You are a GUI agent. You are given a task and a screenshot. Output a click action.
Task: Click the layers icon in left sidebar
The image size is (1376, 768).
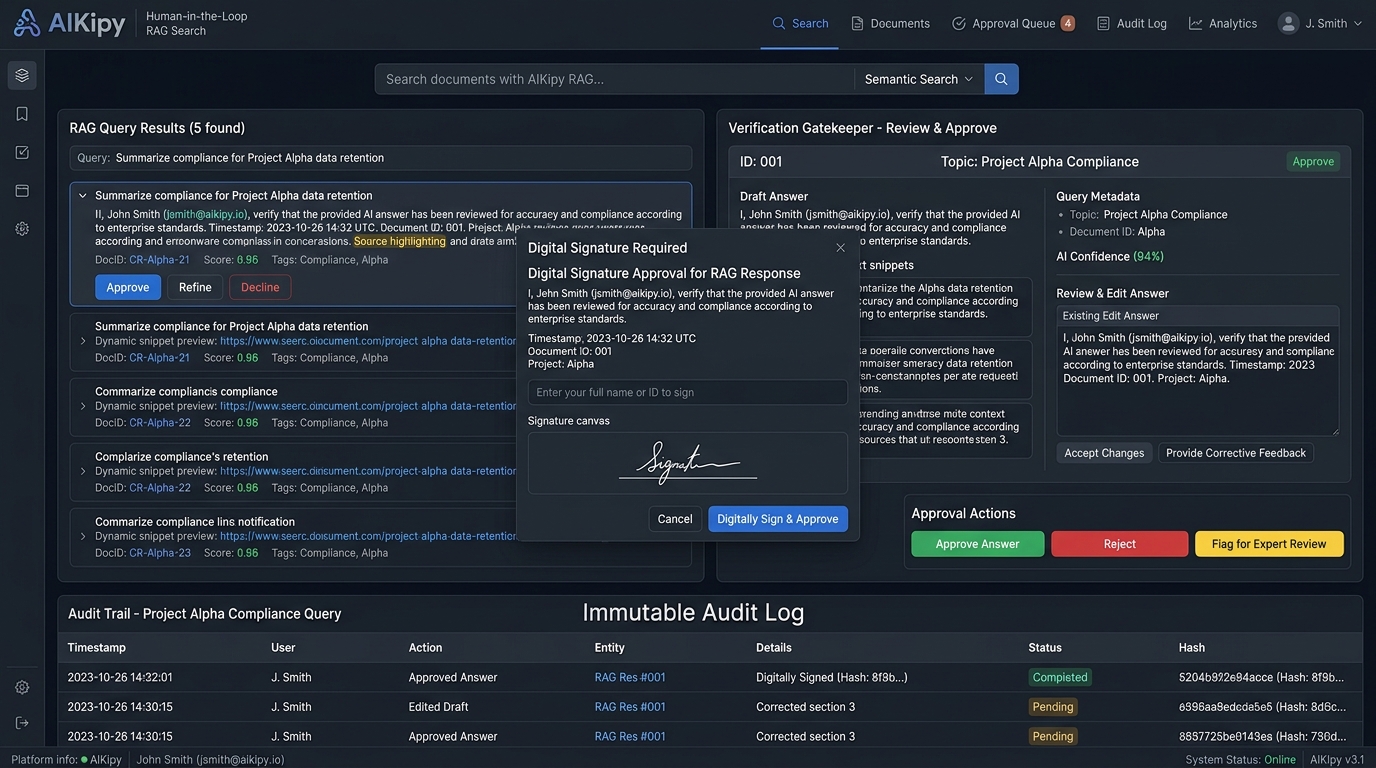pos(22,75)
